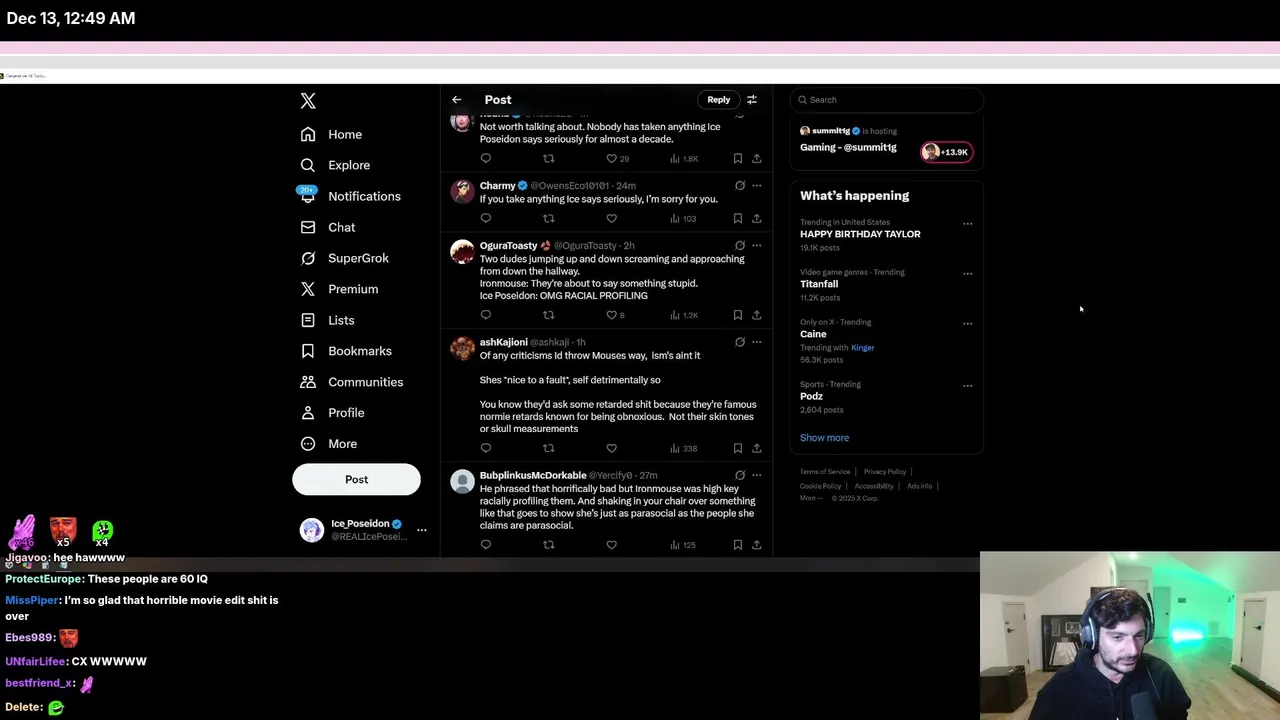Open the post reply filter settings icon
The width and height of the screenshot is (1280, 720).
pos(752,100)
